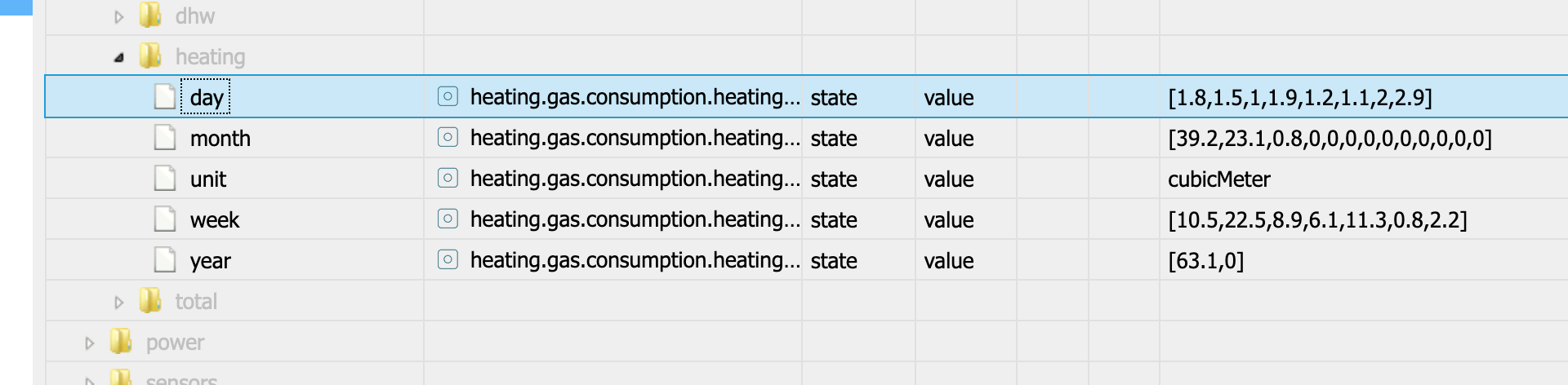This screenshot has width=1568, height=385.
Task: Click the state icon in the week row
Action: pos(448,219)
